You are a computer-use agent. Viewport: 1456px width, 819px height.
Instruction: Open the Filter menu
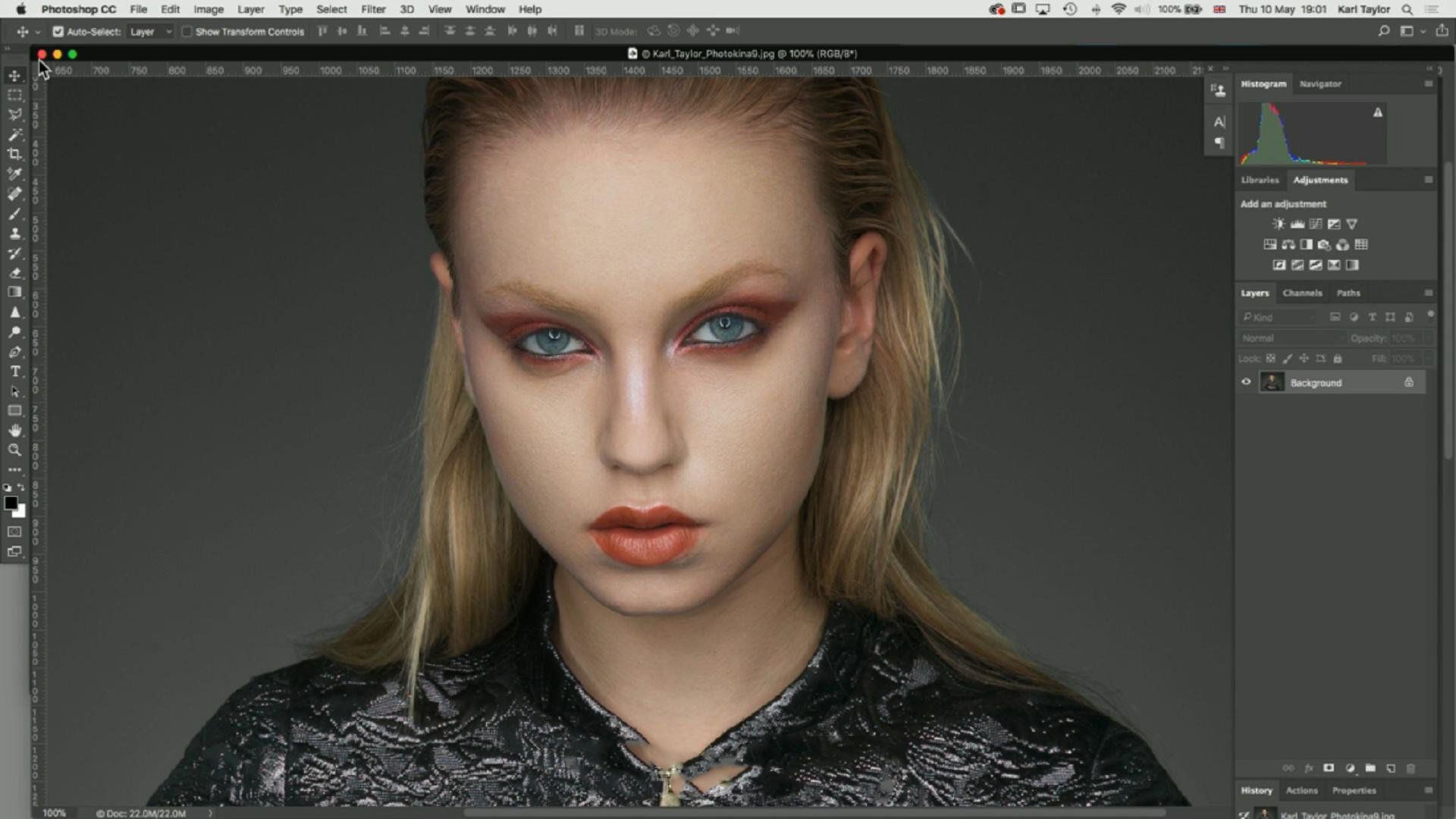tap(373, 9)
